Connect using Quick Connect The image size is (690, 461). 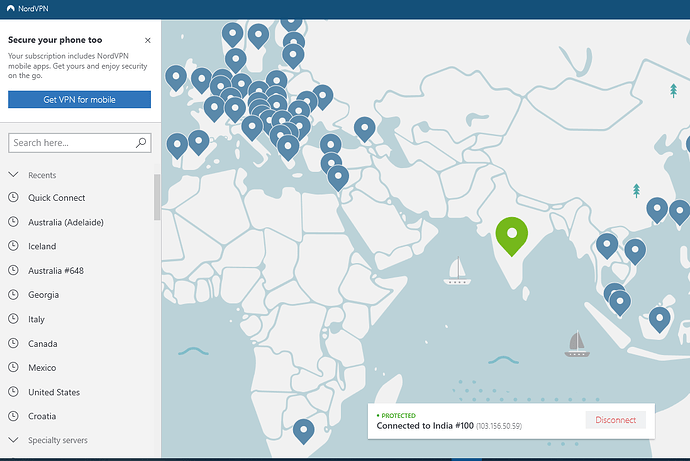click(x=57, y=198)
